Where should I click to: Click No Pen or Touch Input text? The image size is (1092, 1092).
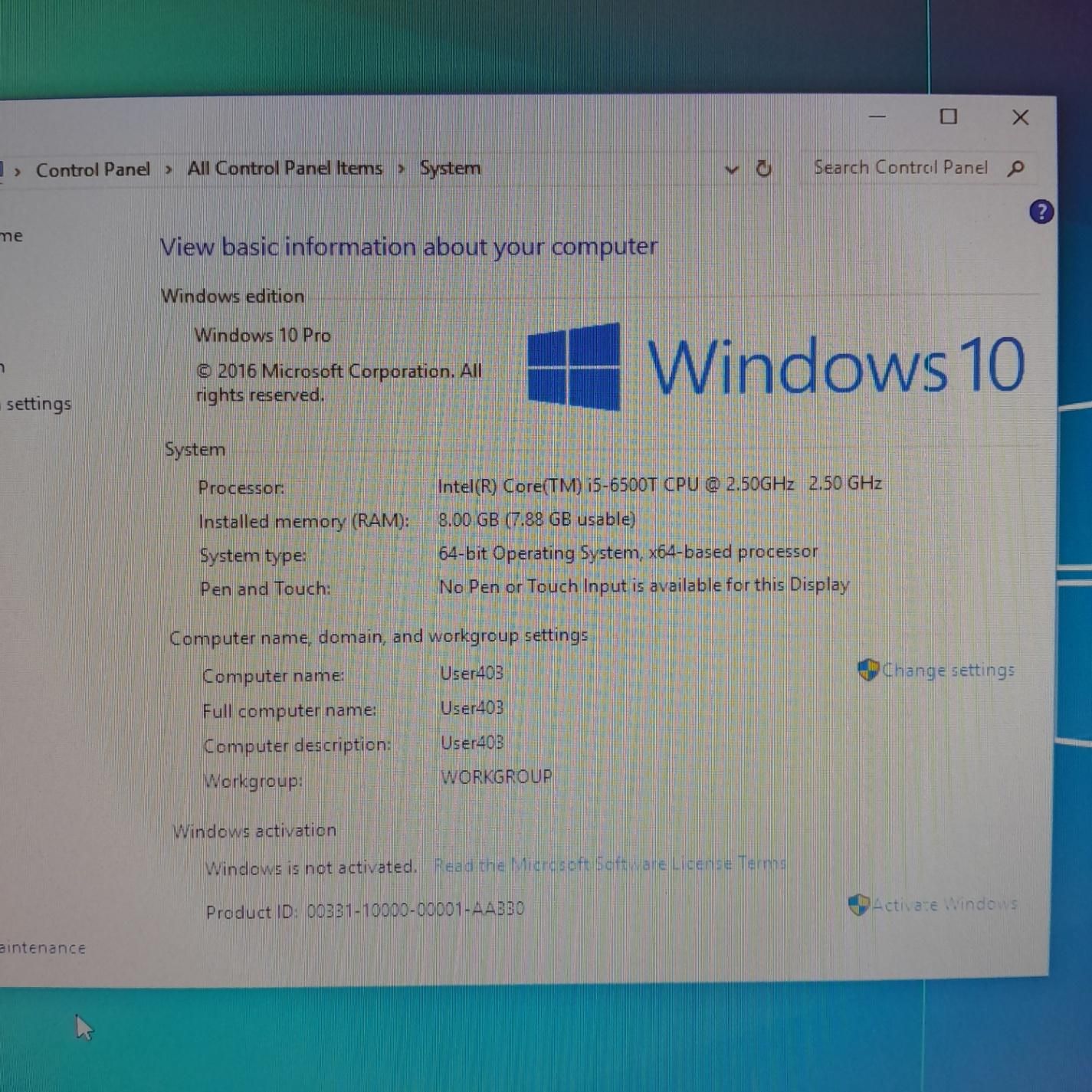[644, 586]
